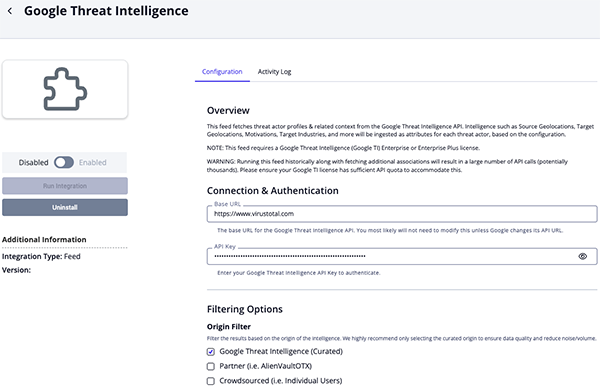600x388 pixels.
Task: Click the Filtering Options heading
Action: (x=245, y=309)
